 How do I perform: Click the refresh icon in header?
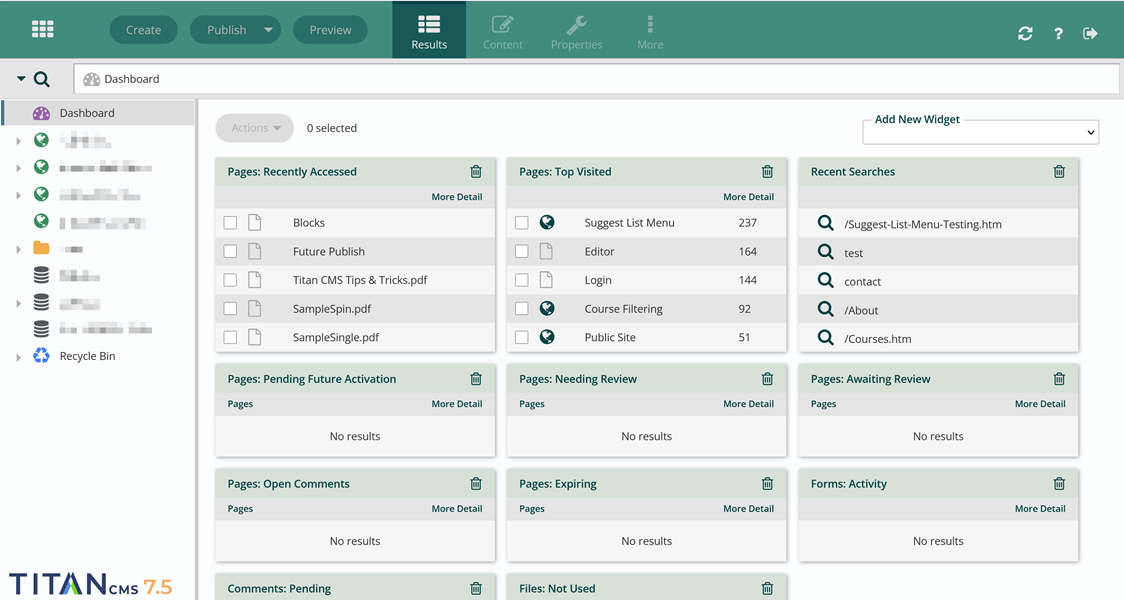click(1025, 33)
